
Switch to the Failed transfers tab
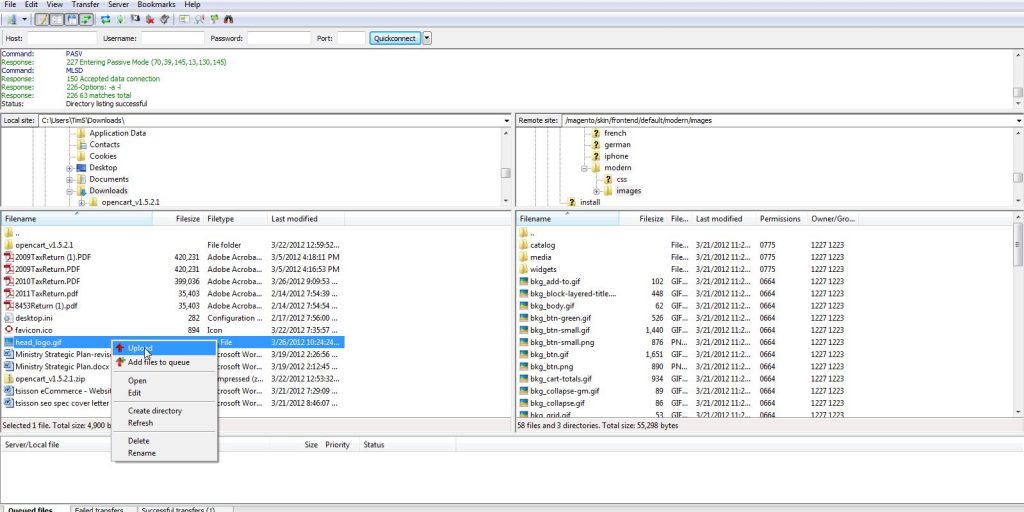tap(100, 509)
